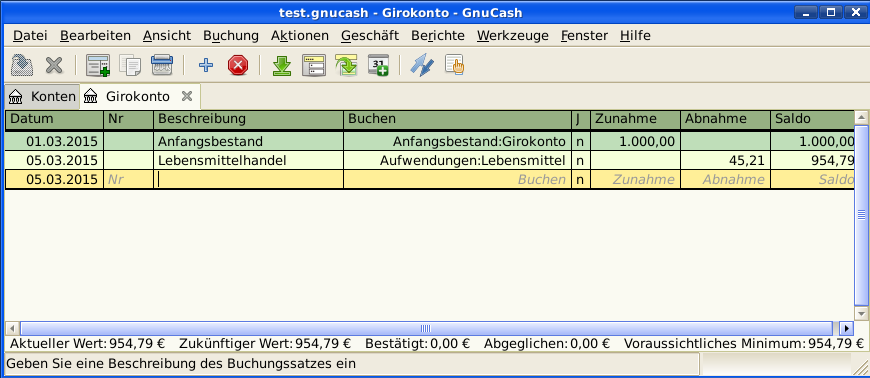Image resolution: width=870 pixels, height=378 pixels.
Task: Click the Abgeglichen summary value
Action: (590, 344)
